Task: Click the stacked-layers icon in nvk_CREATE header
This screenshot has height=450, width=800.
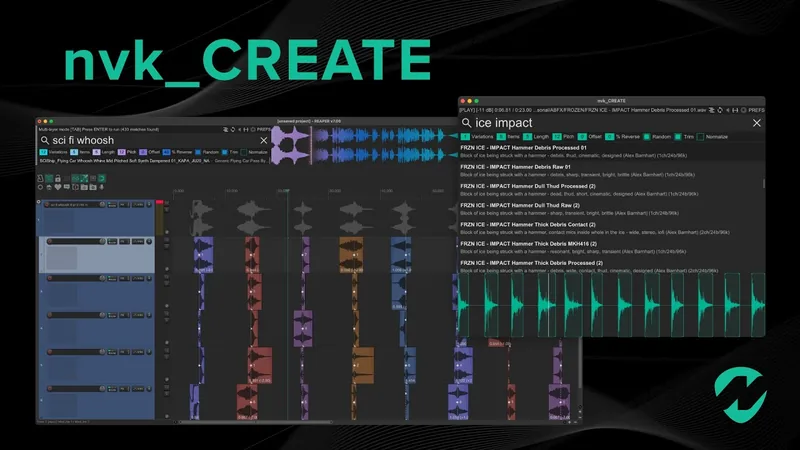Action: pos(712,110)
